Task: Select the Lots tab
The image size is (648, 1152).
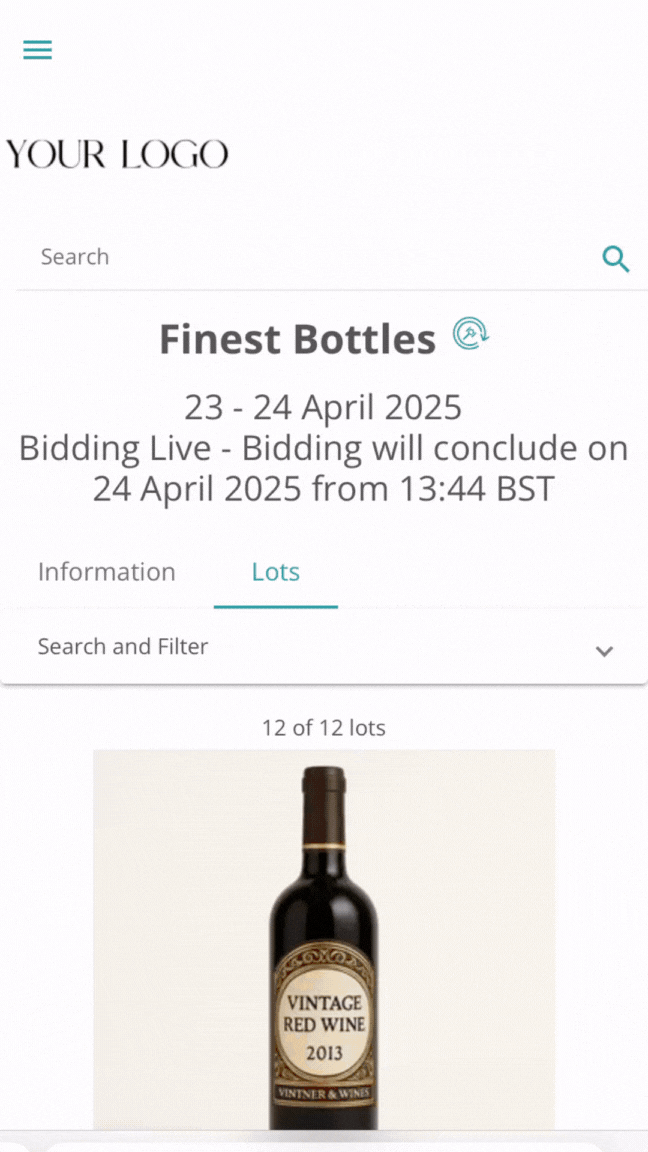Action: pos(276,572)
